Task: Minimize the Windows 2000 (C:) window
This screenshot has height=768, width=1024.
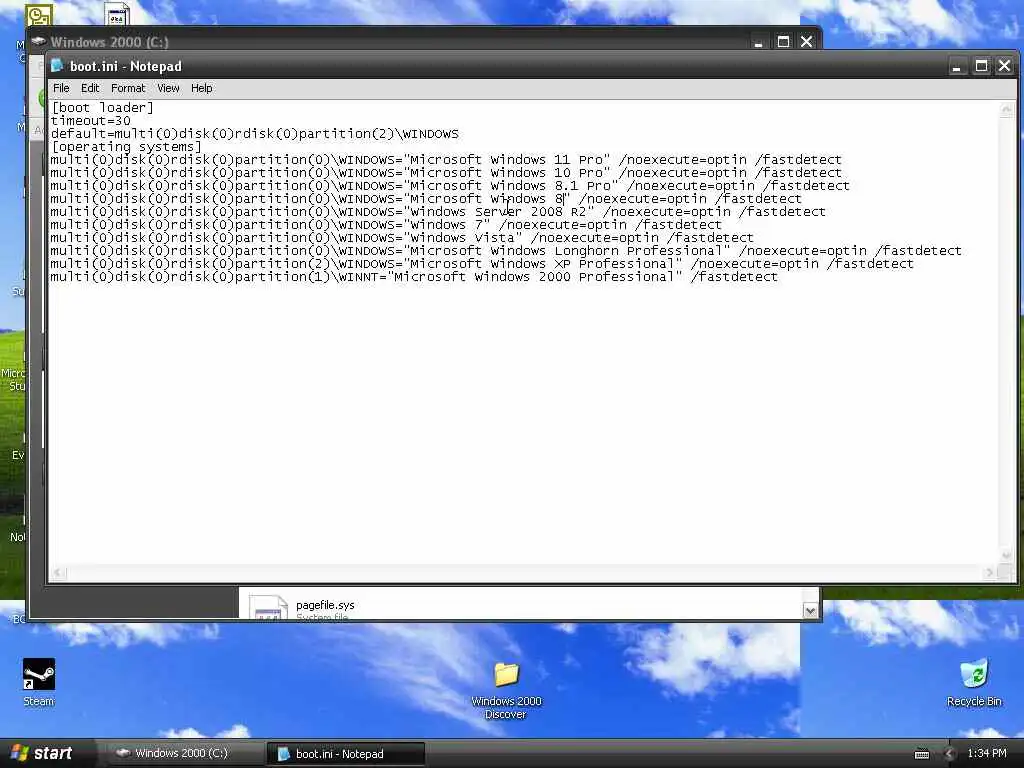Action: pyautogui.click(x=759, y=42)
